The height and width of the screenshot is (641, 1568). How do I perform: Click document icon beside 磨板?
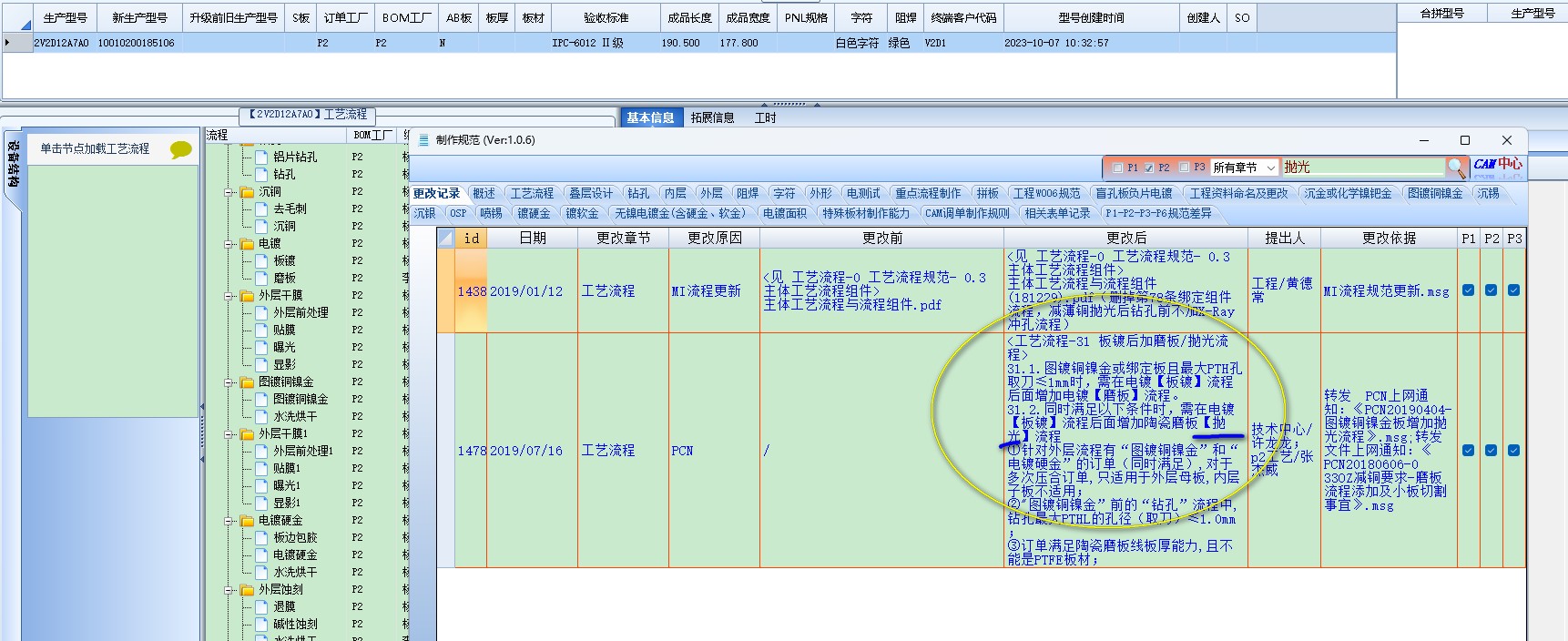262,279
